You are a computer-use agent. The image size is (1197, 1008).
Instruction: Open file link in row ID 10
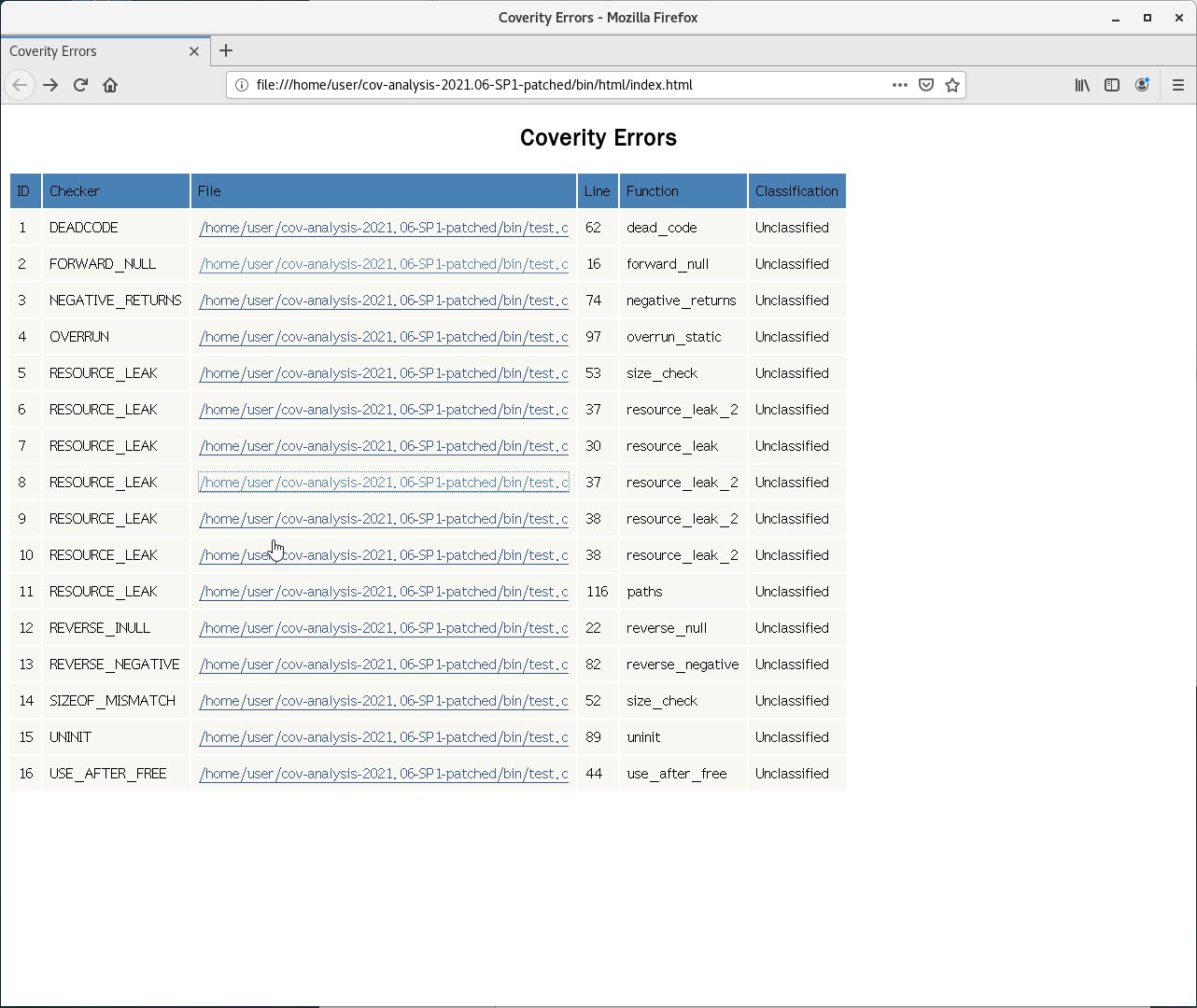[x=384, y=555]
